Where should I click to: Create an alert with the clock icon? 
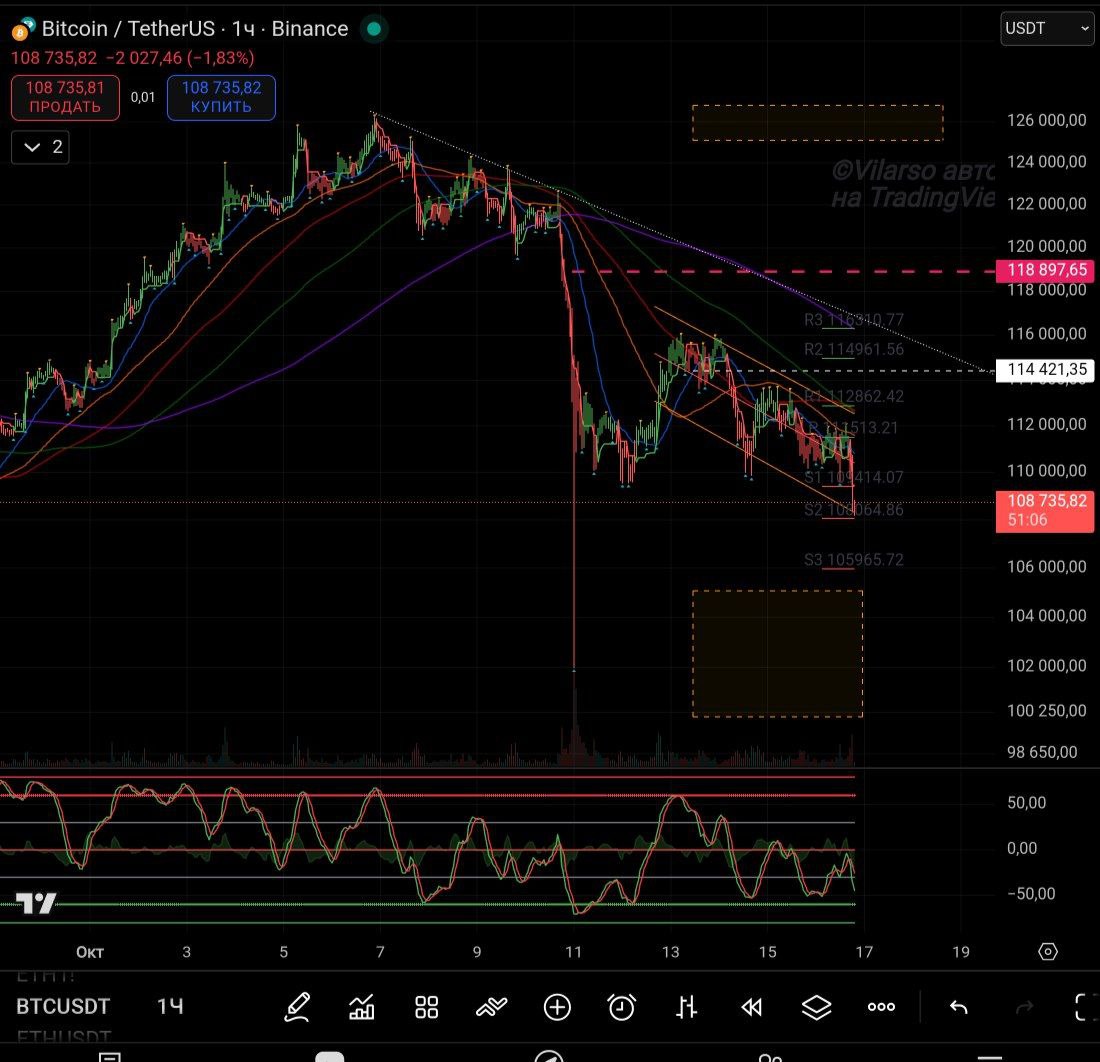622,1007
